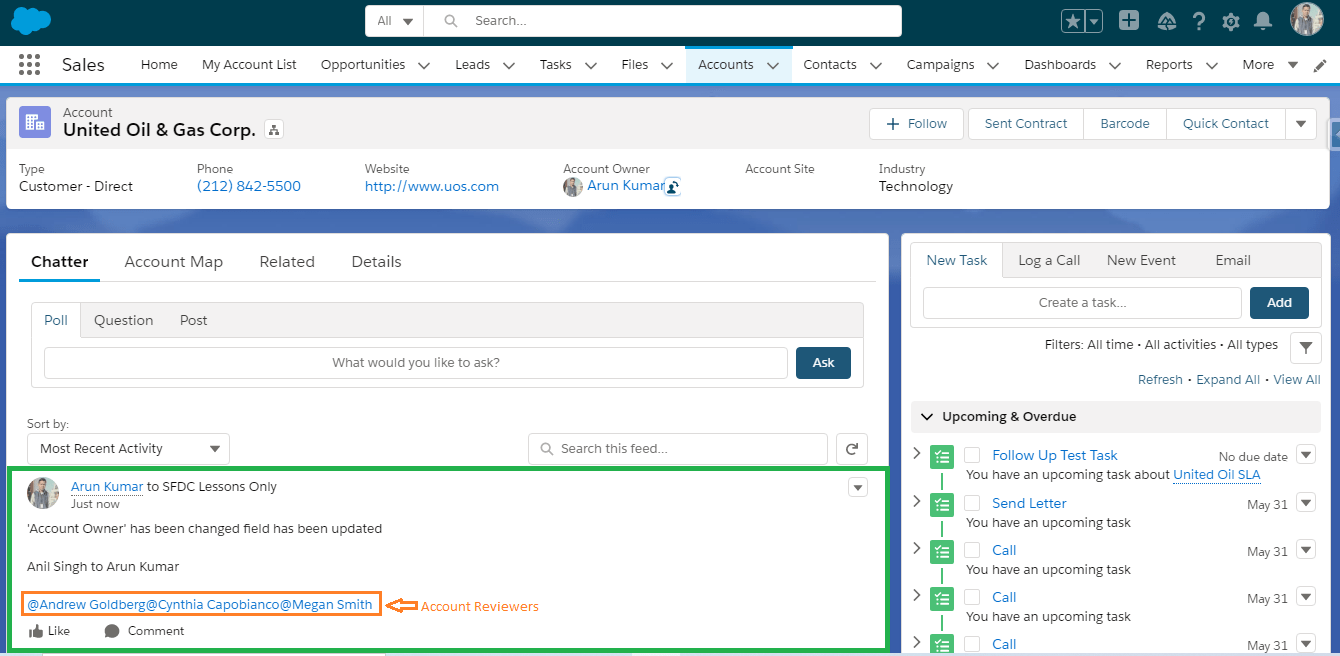The width and height of the screenshot is (1340, 656).
Task: Click the global Search field
Action: 663,21
